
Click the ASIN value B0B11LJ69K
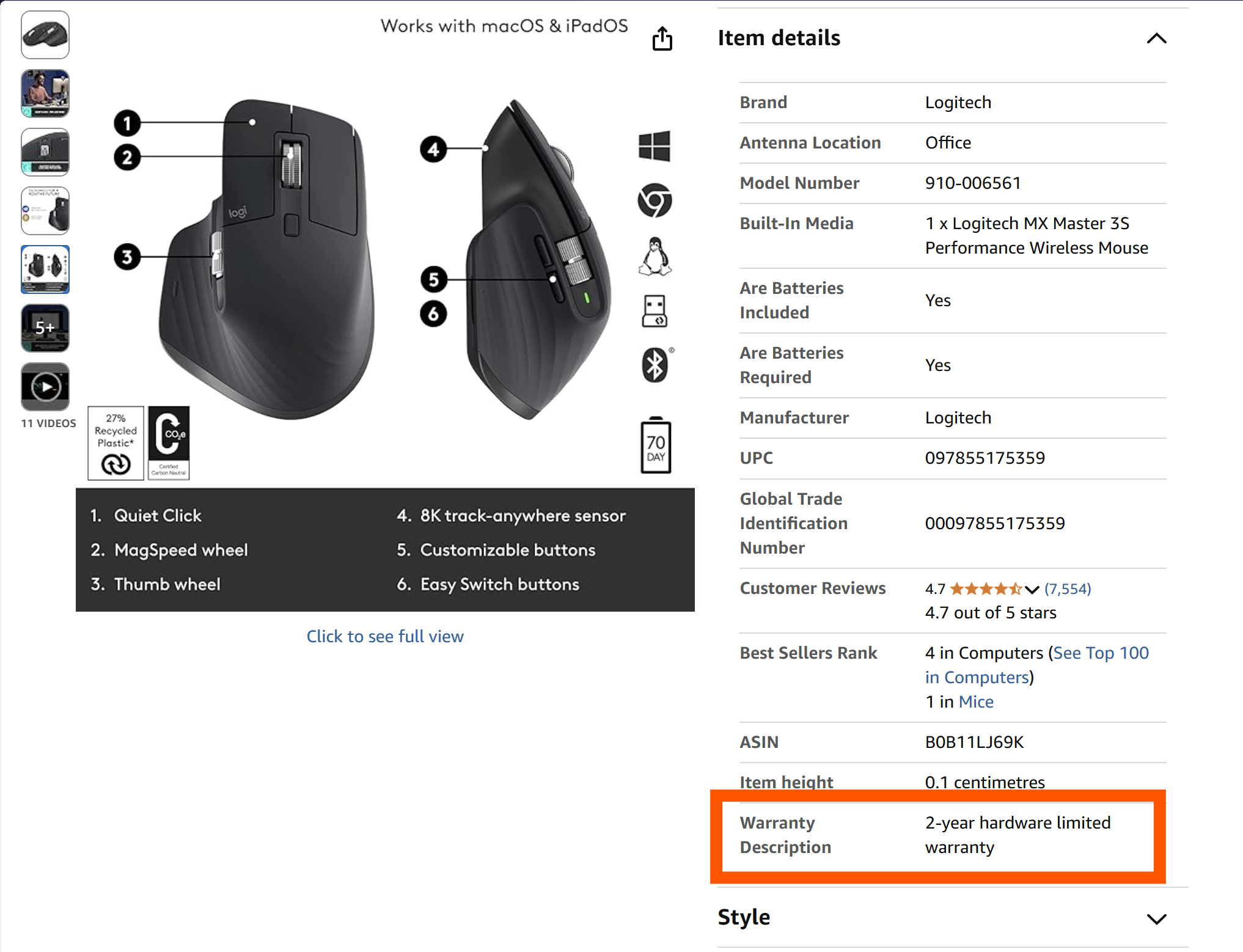[974, 742]
